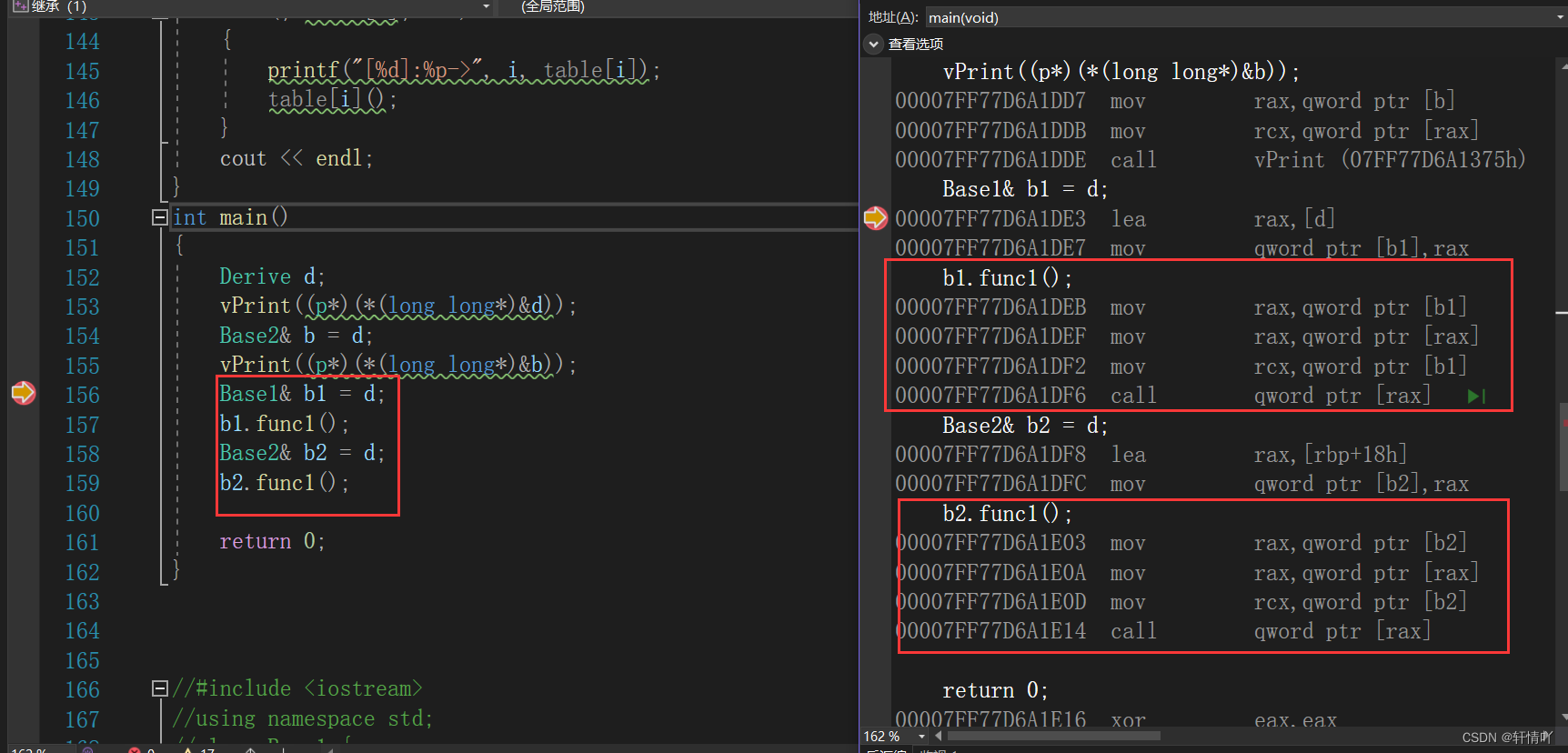Open the 继承 (1) project dropdown arrow
The width and height of the screenshot is (1568, 753).
(x=486, y=6)
